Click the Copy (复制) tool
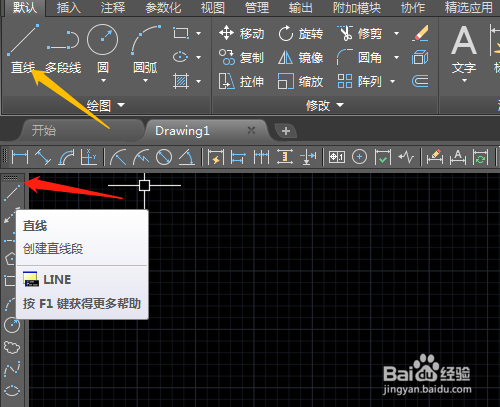The image size is (500, 407). 242,57
